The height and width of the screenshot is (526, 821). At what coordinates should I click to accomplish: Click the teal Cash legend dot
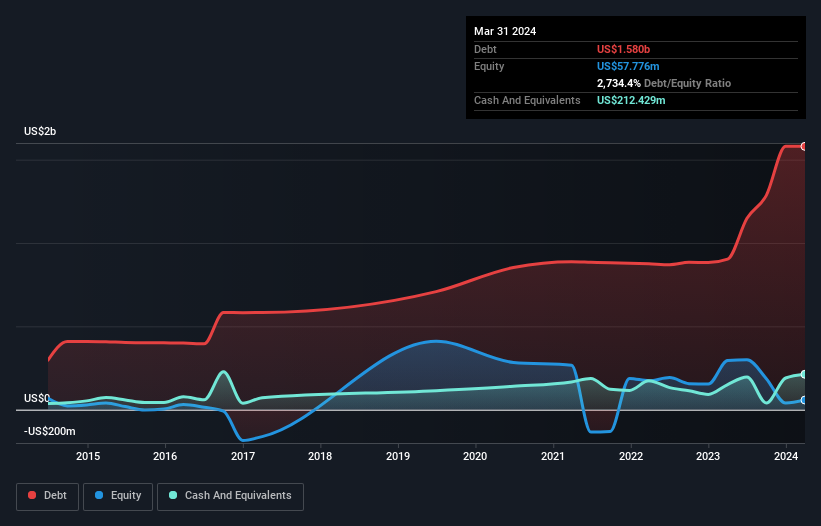click(x=173, y=495)
